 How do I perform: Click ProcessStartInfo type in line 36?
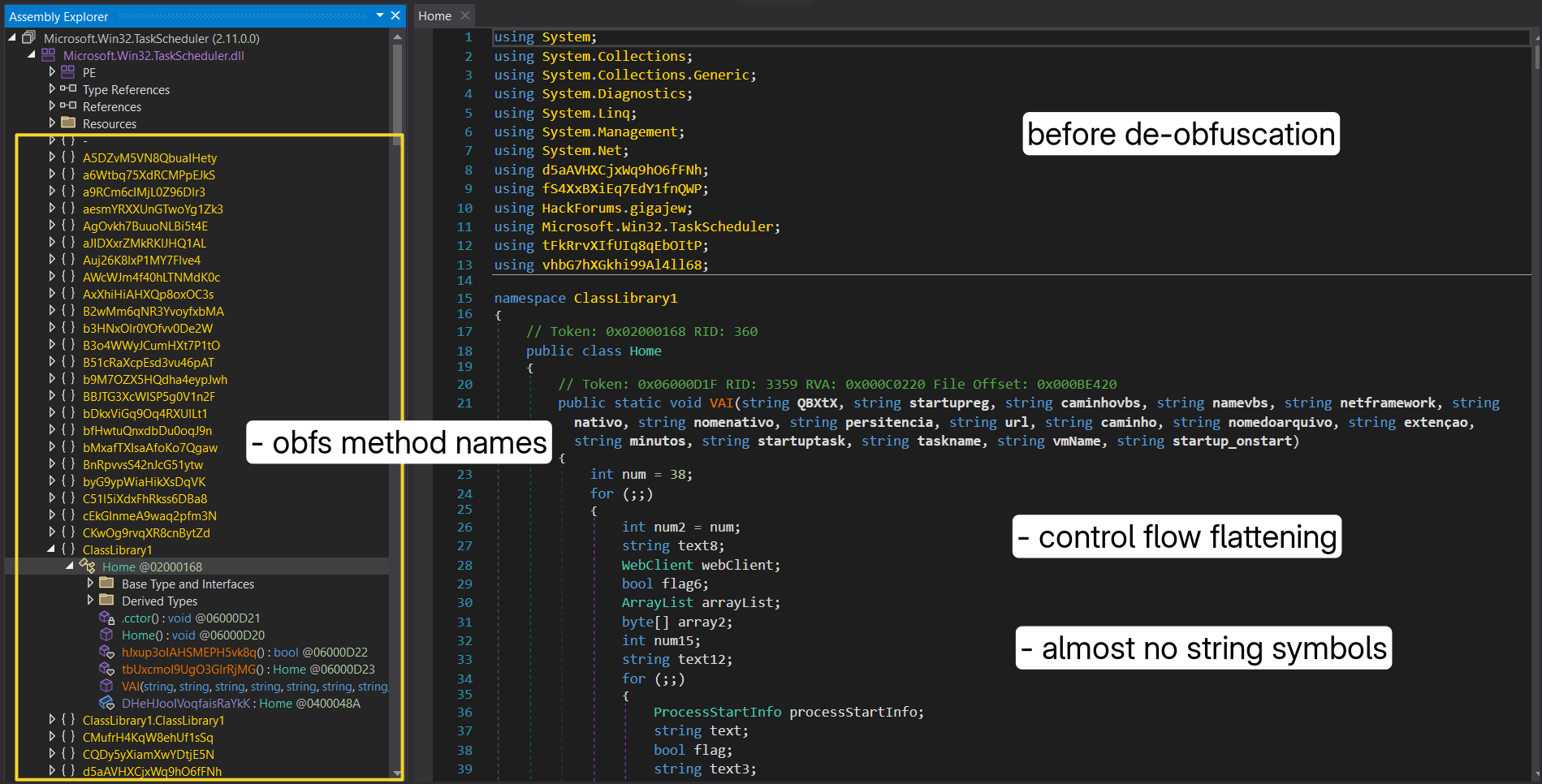pos(718,712)
